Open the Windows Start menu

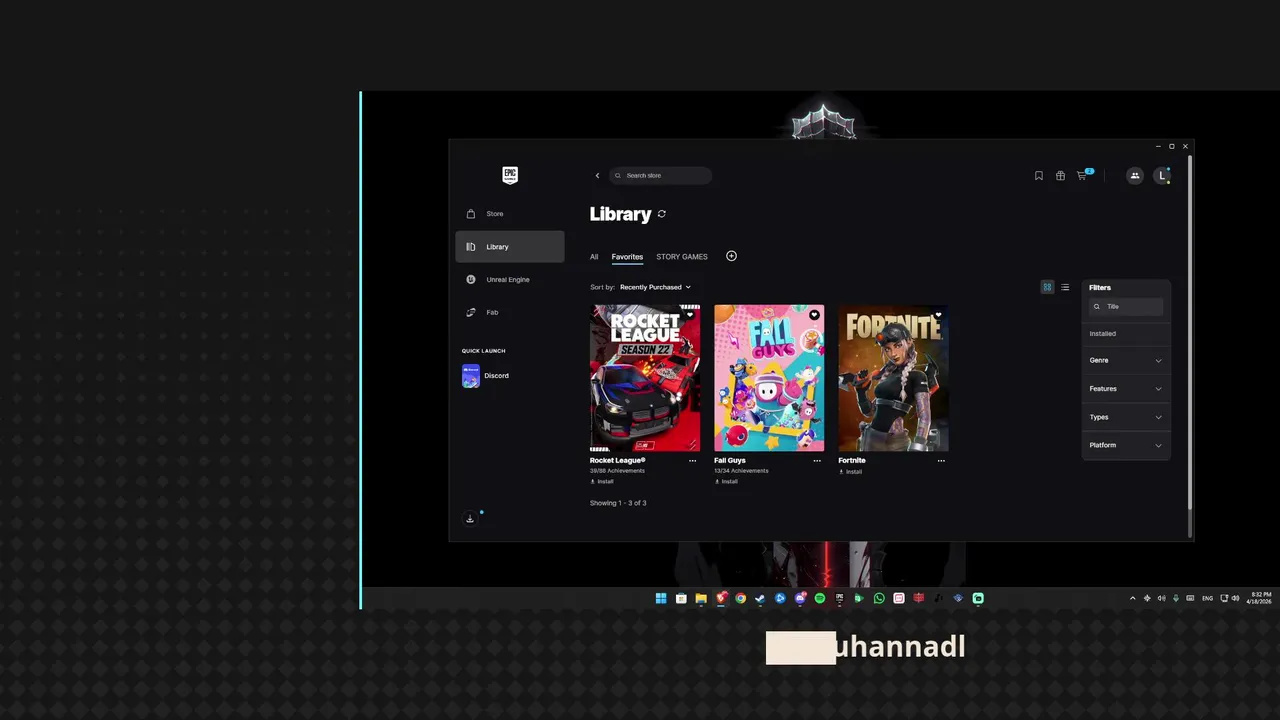tap(661, 598)
